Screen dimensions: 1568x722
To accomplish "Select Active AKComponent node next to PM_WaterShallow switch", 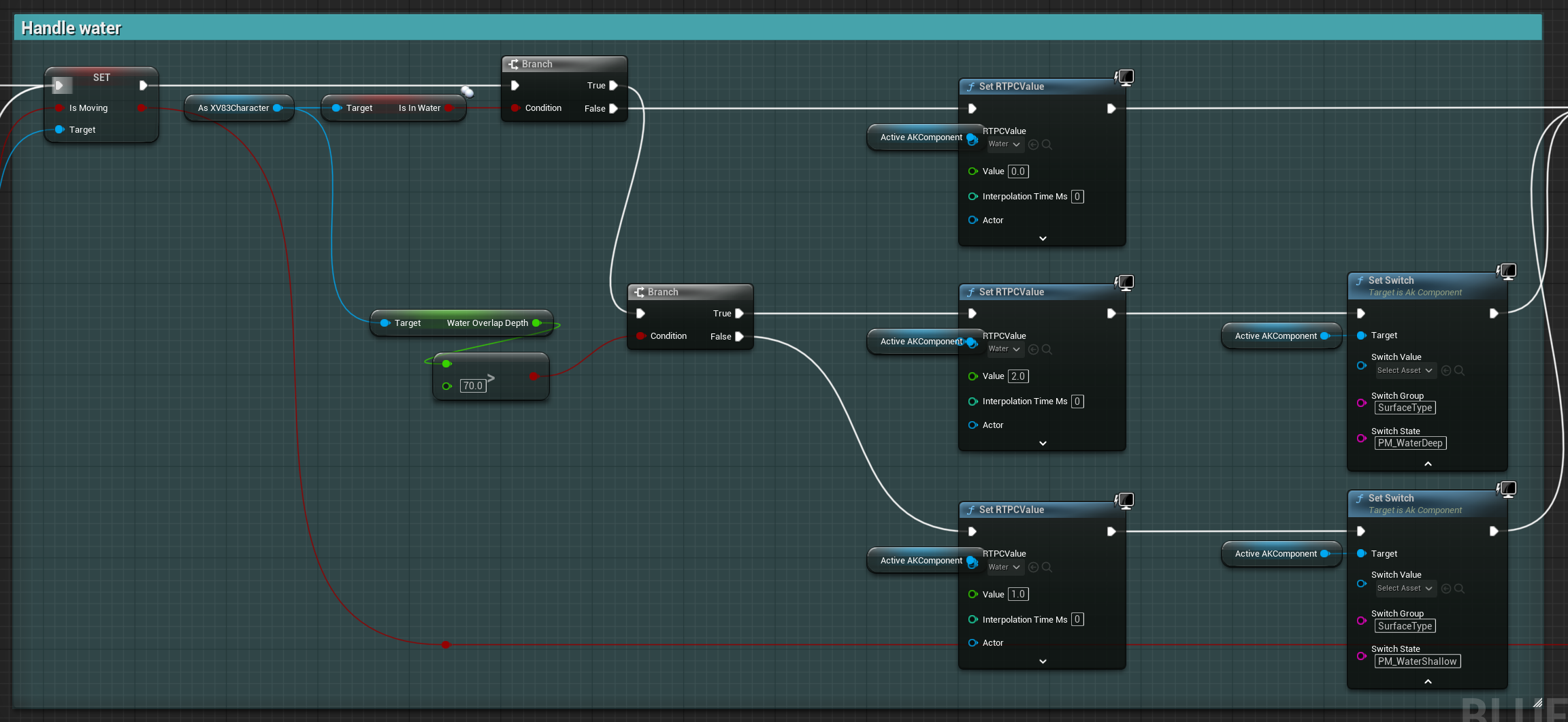I will pyautogui.click(x=1281, y=554).
